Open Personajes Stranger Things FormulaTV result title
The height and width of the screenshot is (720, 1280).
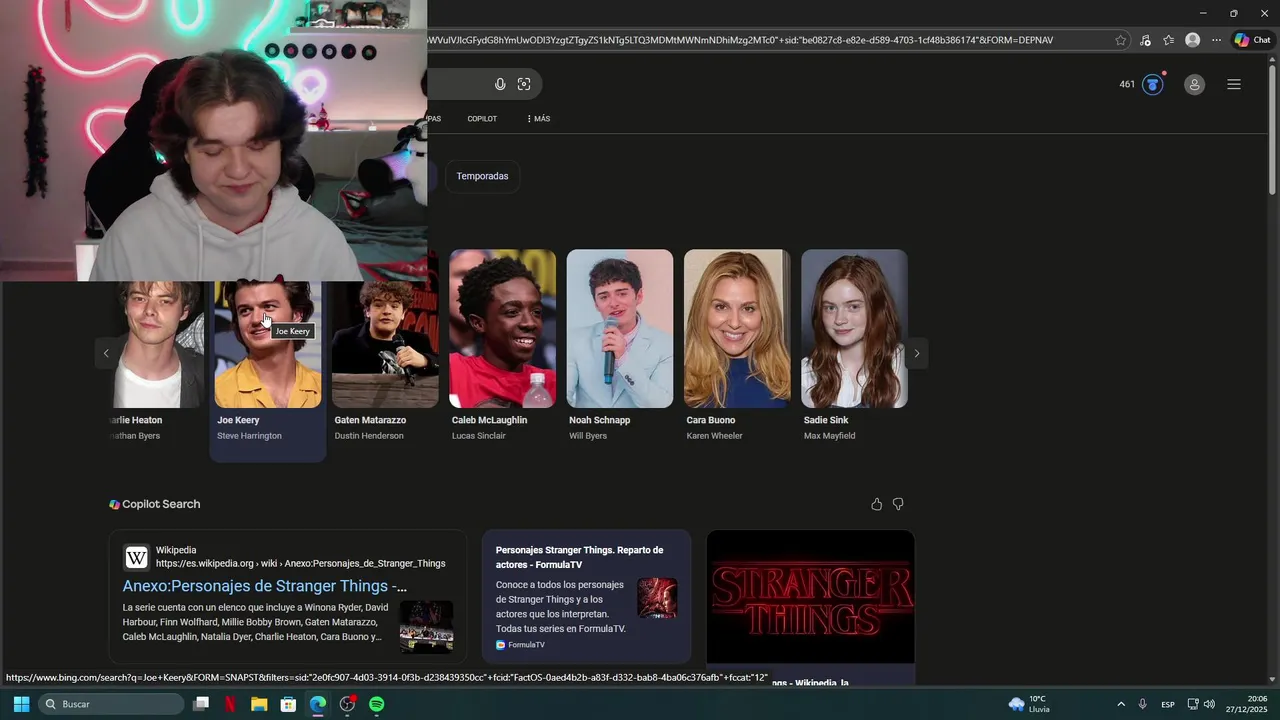click(579, 557)
